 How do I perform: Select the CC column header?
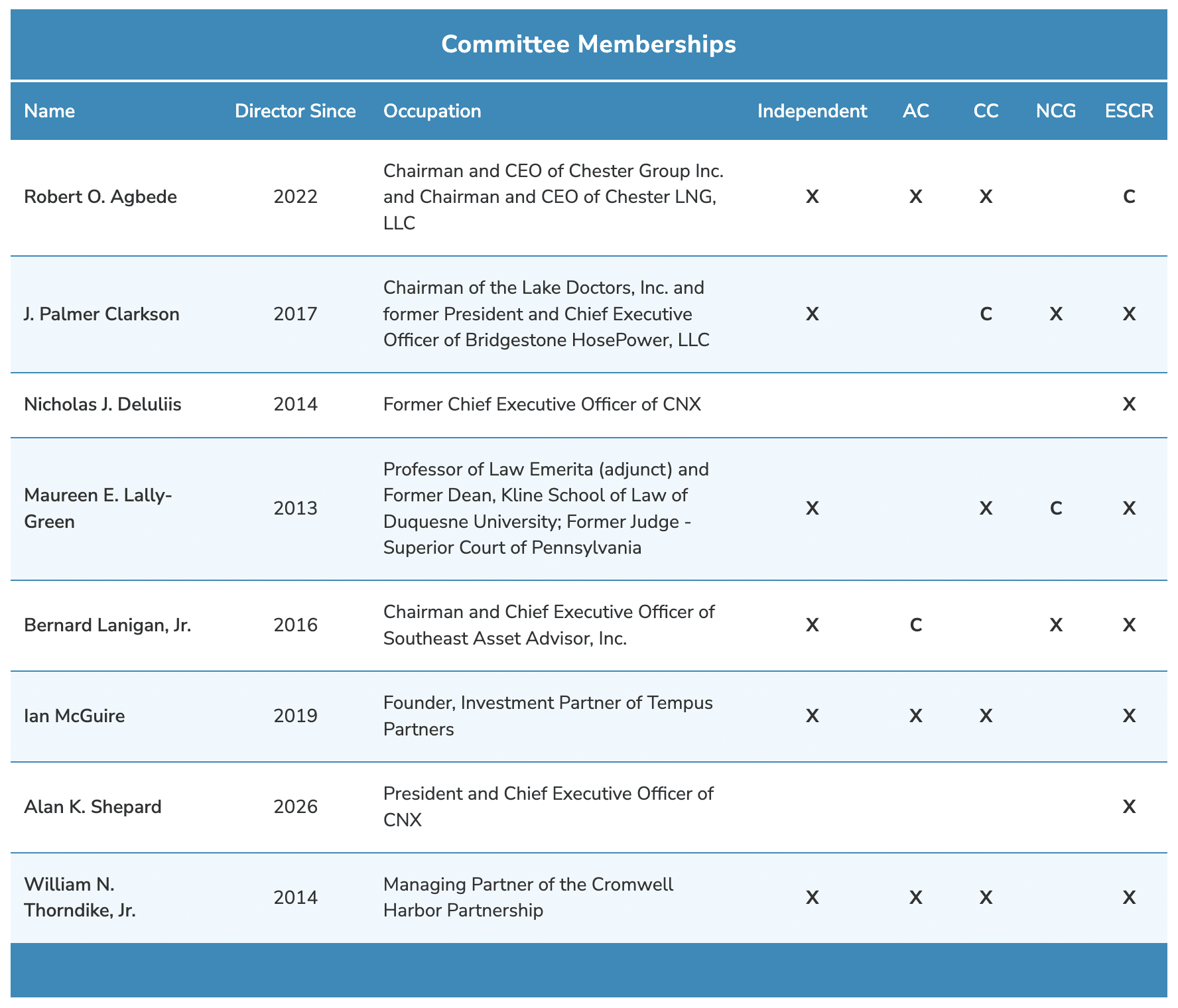[x=986, y=111]
